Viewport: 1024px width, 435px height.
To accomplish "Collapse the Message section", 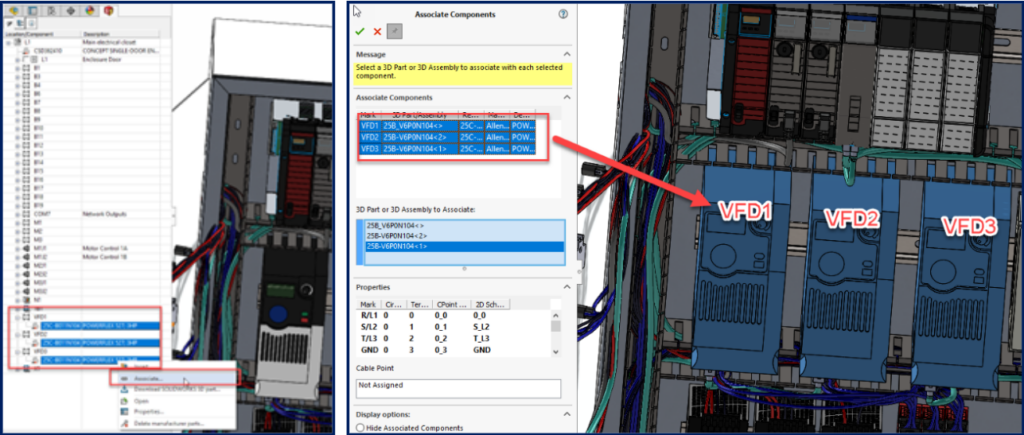I will click(567, 53).
